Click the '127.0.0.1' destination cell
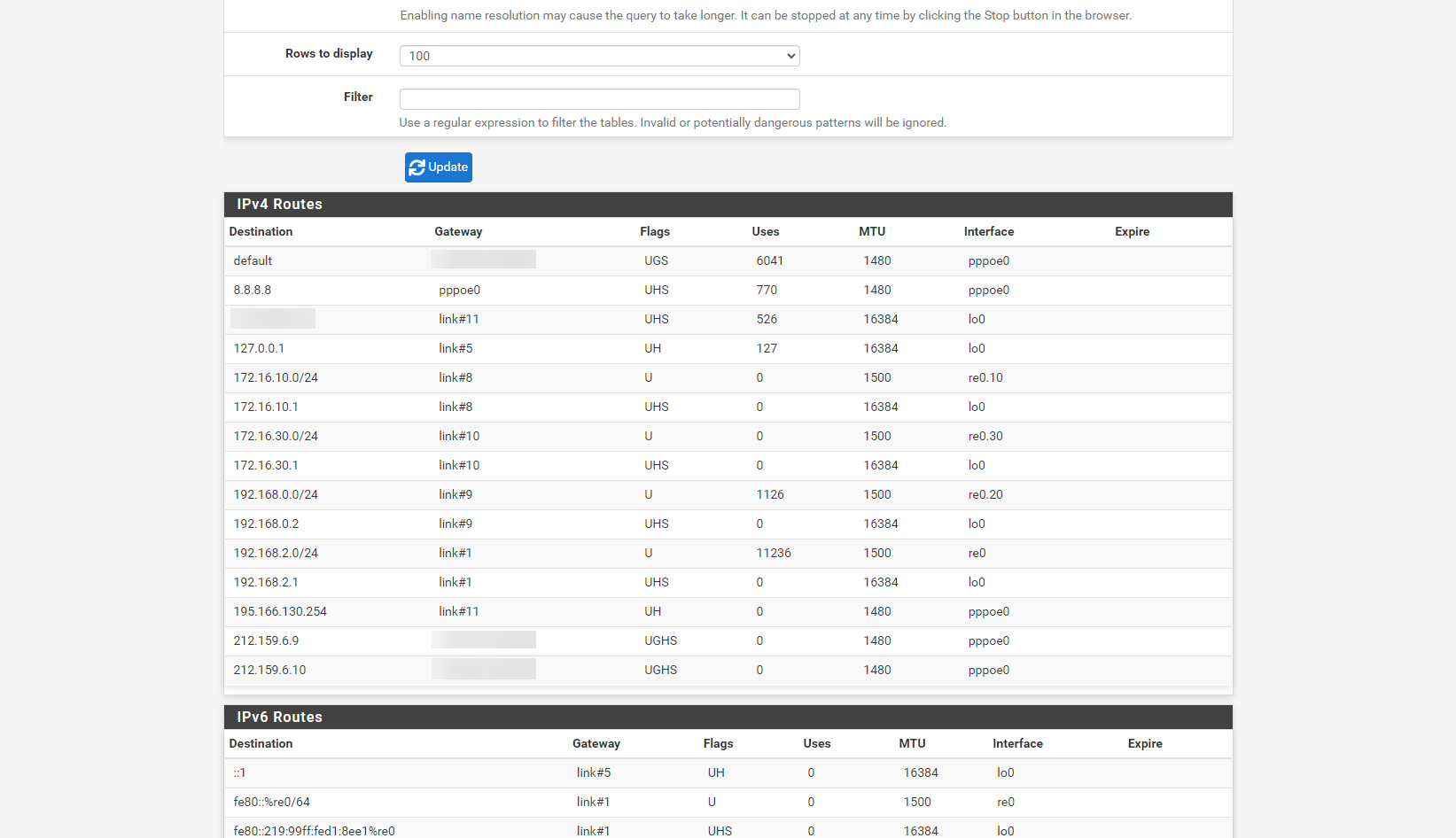 (259, 349)
